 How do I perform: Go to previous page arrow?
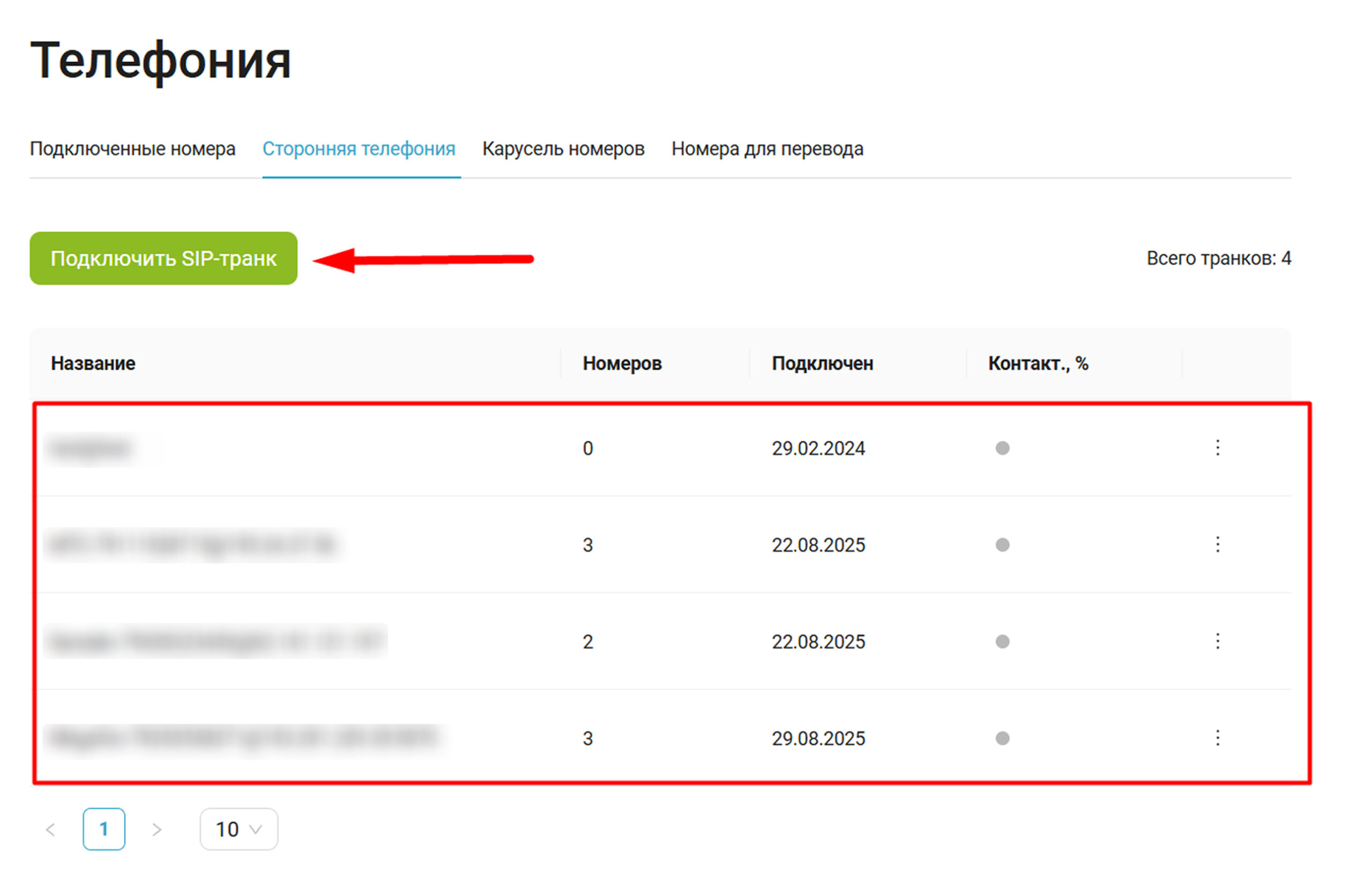click(x=50, y=829)
